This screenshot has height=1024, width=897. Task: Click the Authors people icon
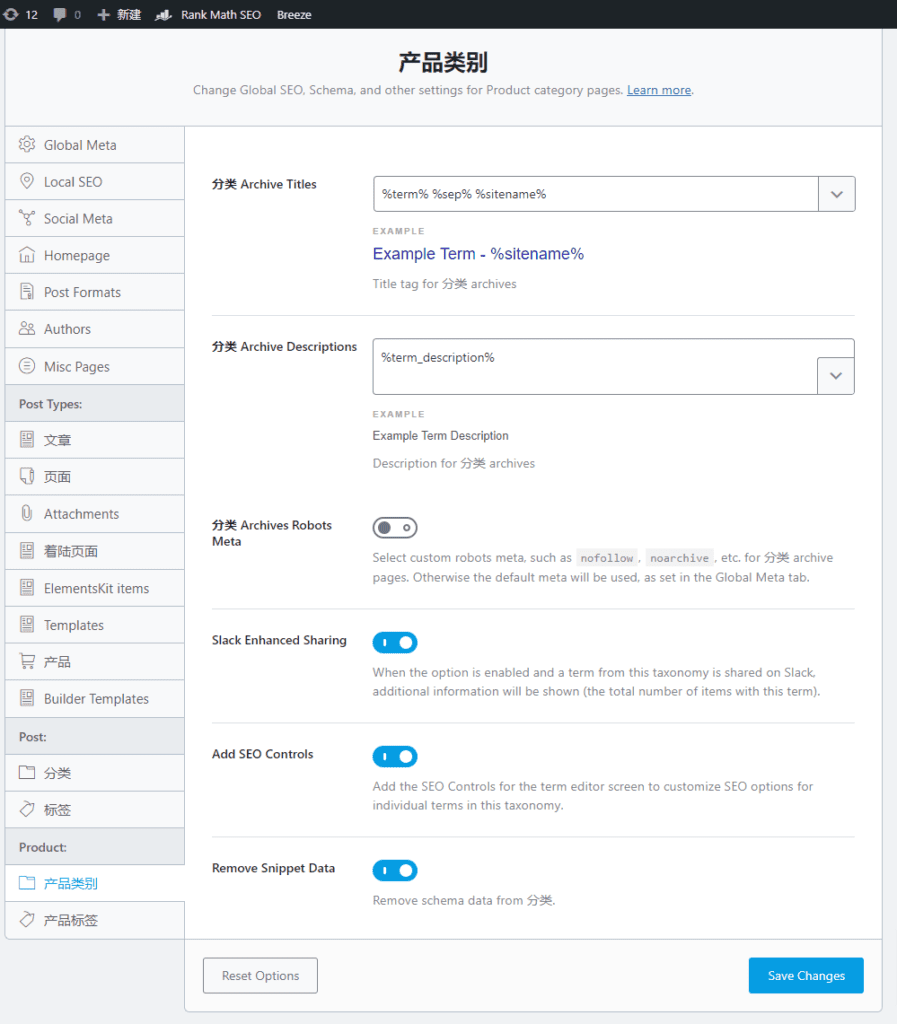[27, 328]
